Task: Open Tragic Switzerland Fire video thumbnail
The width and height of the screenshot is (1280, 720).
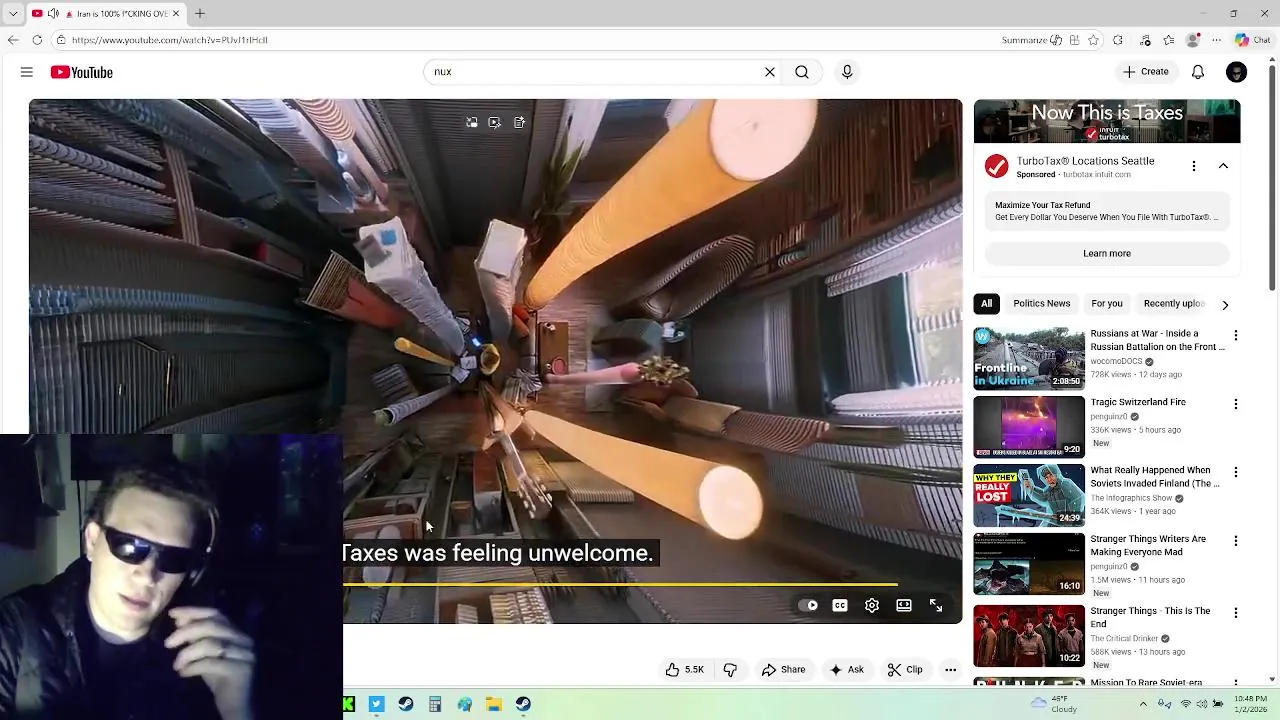Action: tap(1029, 427)
